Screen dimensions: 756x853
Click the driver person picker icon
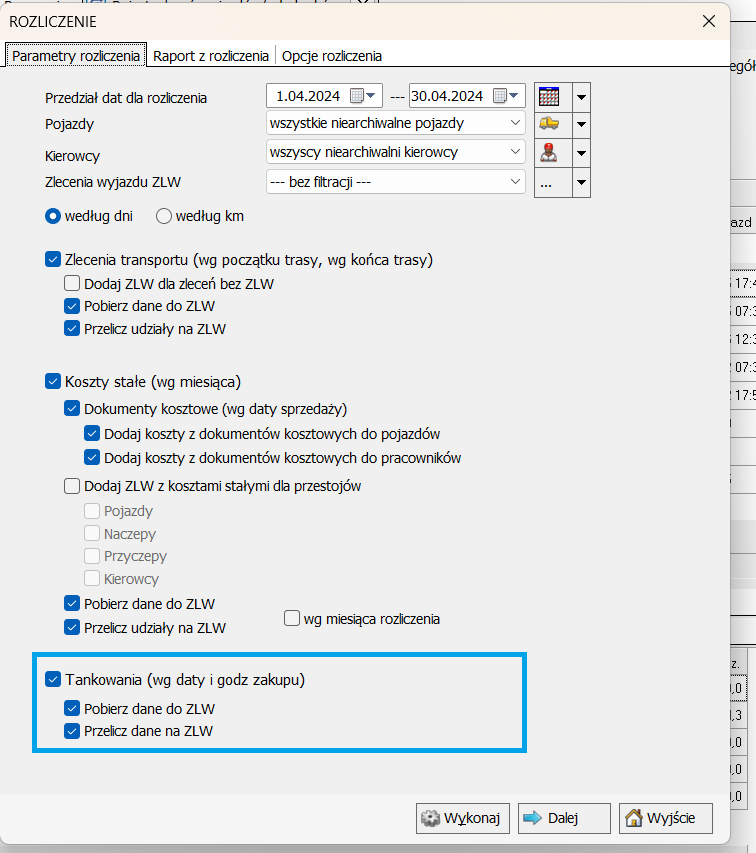coord(548,153)
